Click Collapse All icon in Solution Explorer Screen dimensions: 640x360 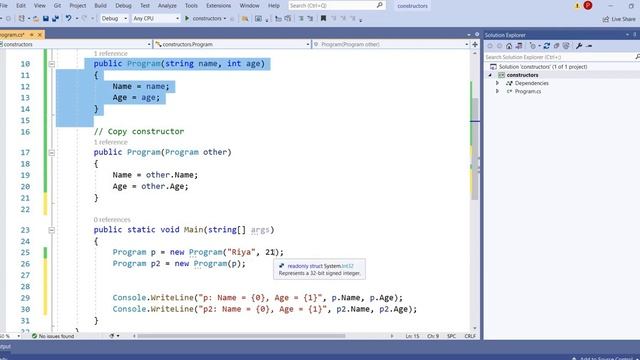coord(556,46)
